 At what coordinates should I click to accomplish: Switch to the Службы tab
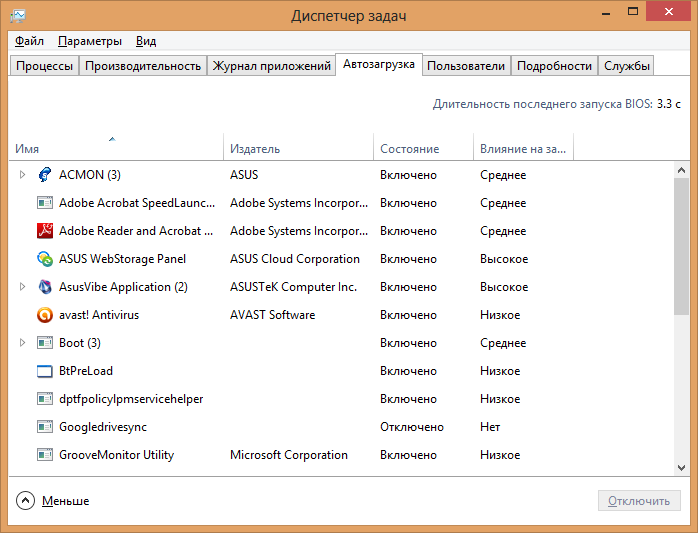click(x=626, y=66)
